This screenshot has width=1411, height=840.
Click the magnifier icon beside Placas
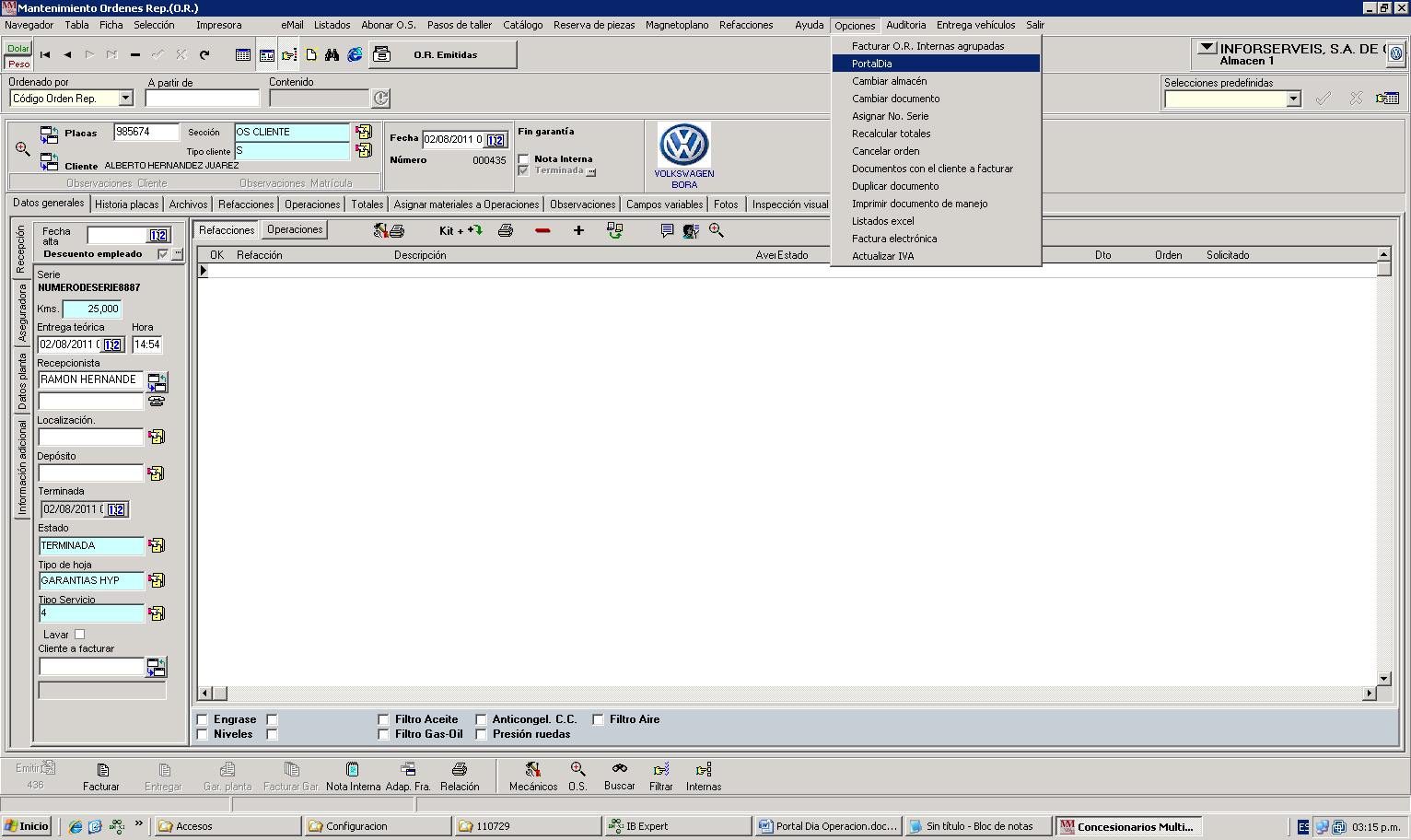click(23, 148)
